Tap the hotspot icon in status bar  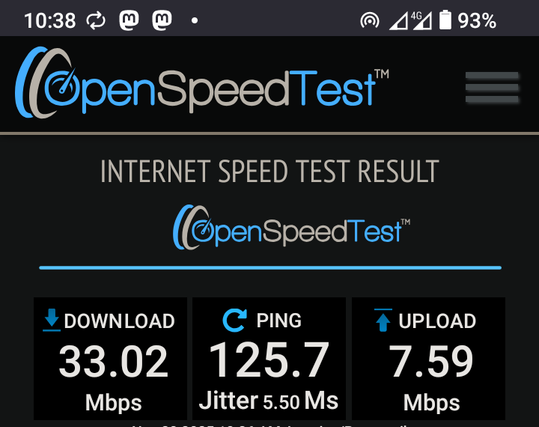370,21
